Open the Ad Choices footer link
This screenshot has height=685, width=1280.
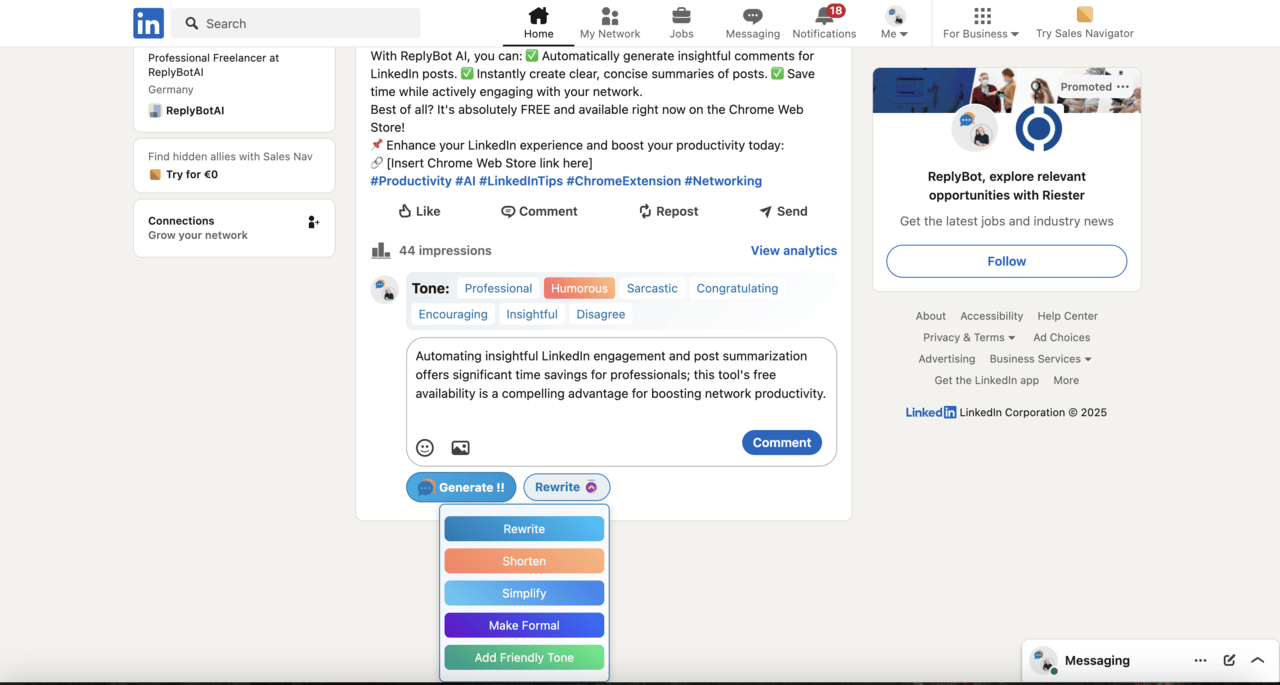tap(1062, 338)
